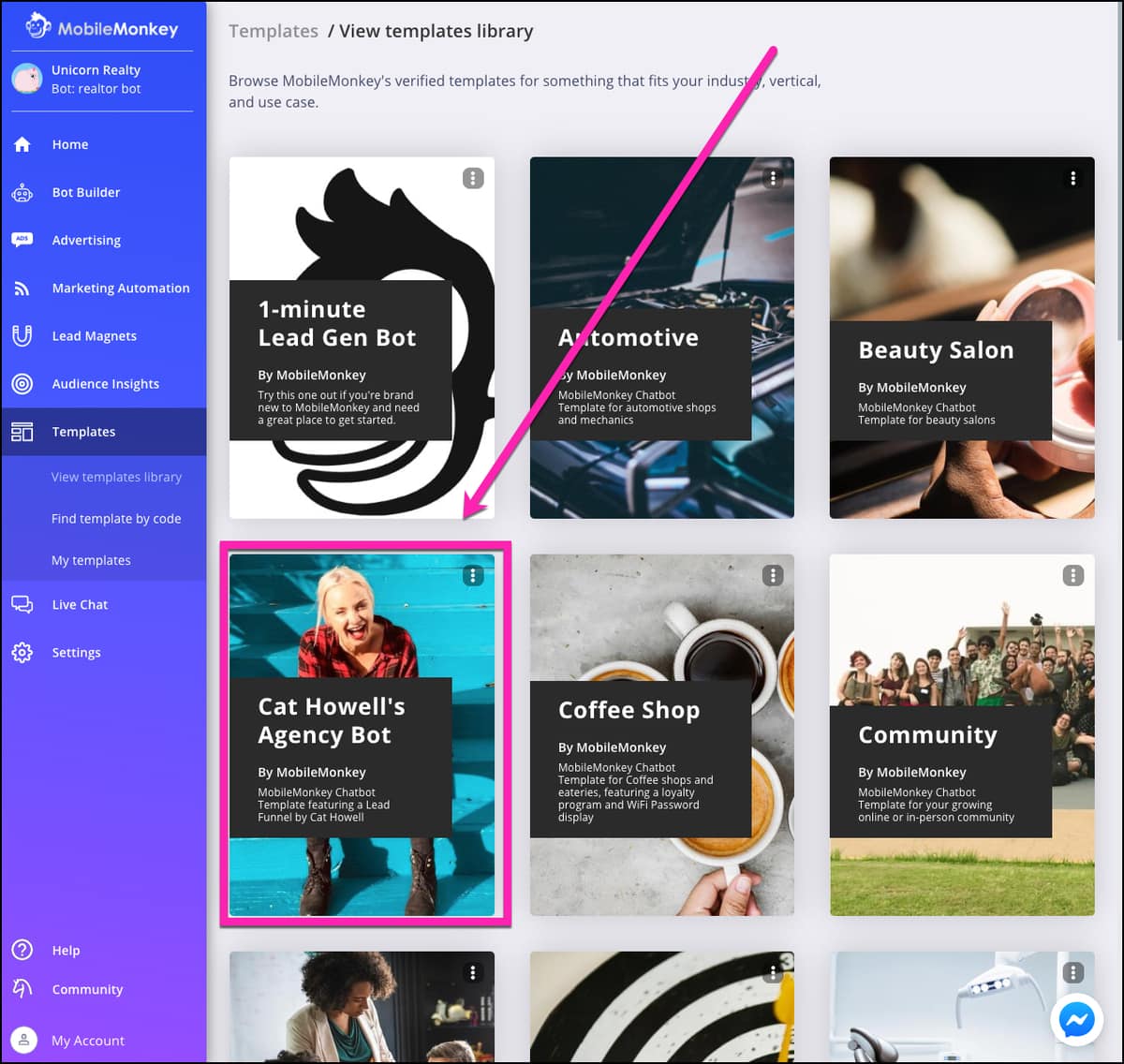
Task: Click the Home icon in sidebar
Action: point(22,144)
